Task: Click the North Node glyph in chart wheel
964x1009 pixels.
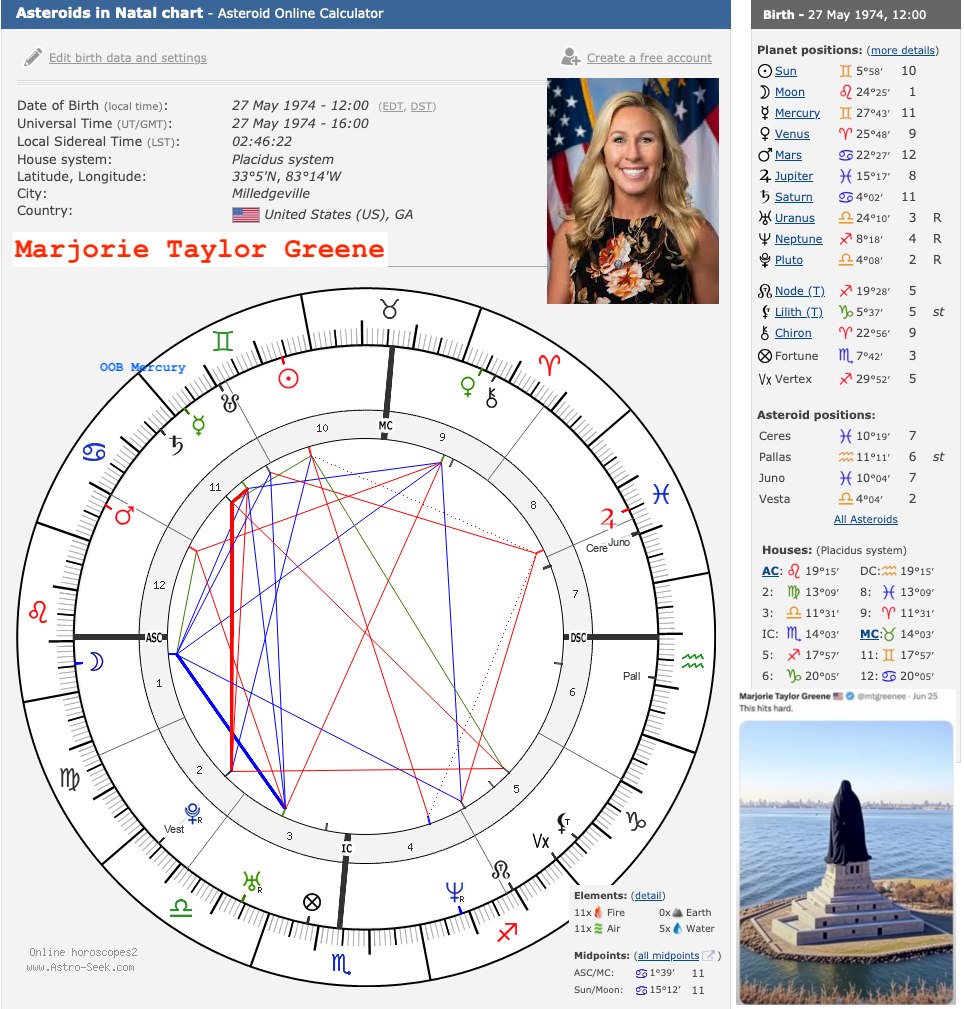Action: (501, 871)
